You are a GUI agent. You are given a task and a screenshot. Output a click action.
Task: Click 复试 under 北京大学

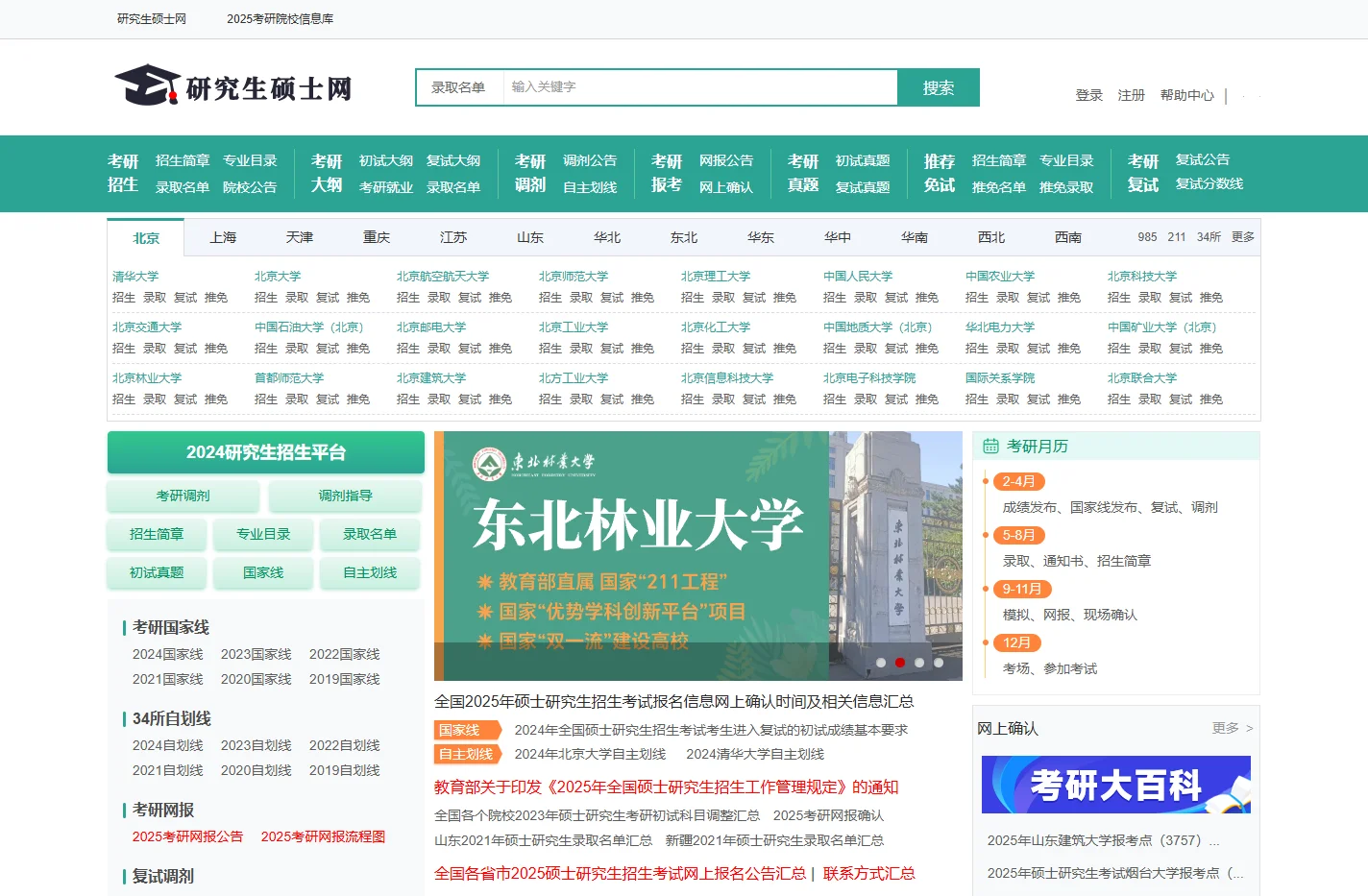(x=328, y=298)
